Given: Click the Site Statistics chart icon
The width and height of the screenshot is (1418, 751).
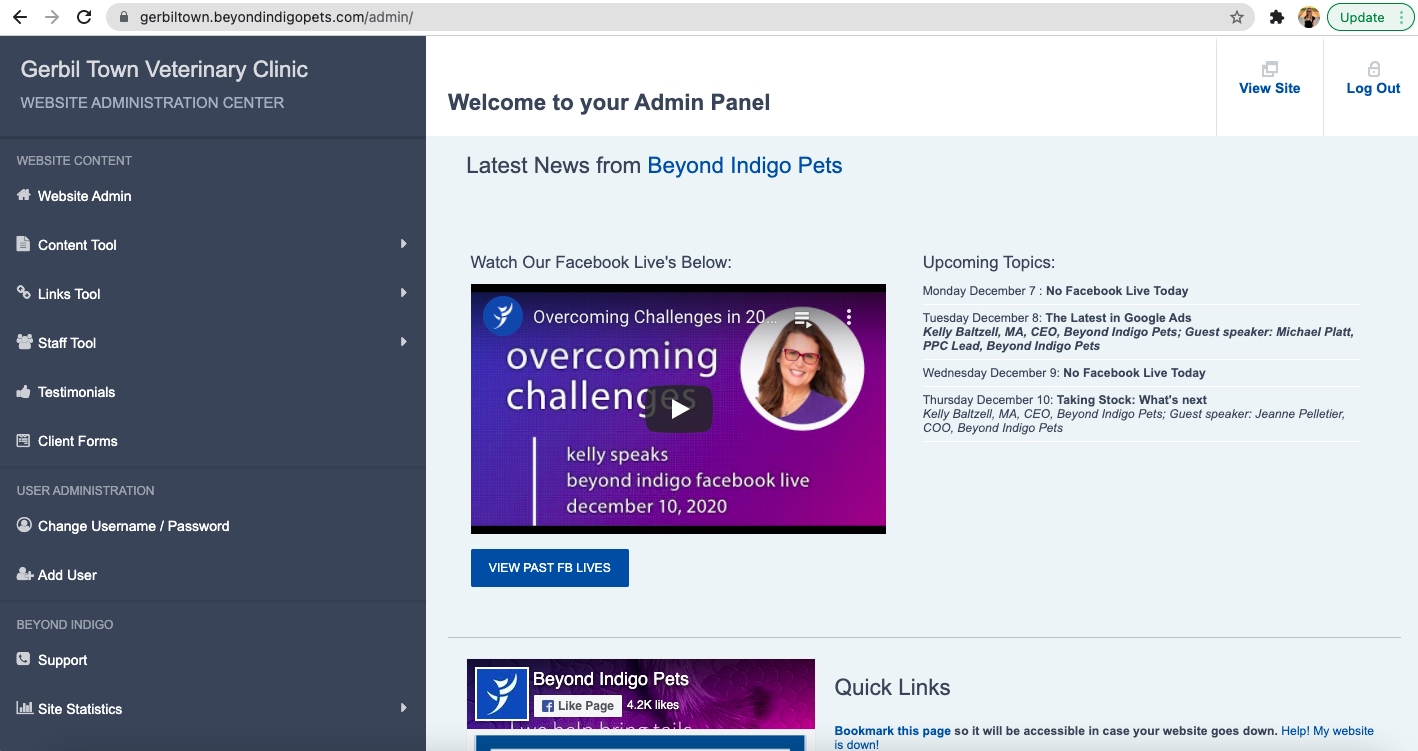Looking at the screenshot, I should [x=25, y=708].
